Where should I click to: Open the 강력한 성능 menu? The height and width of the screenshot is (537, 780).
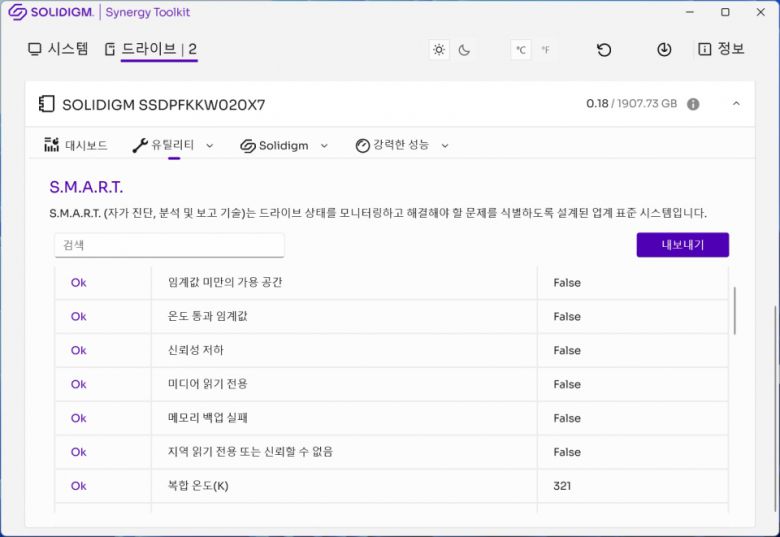point(402,145)
